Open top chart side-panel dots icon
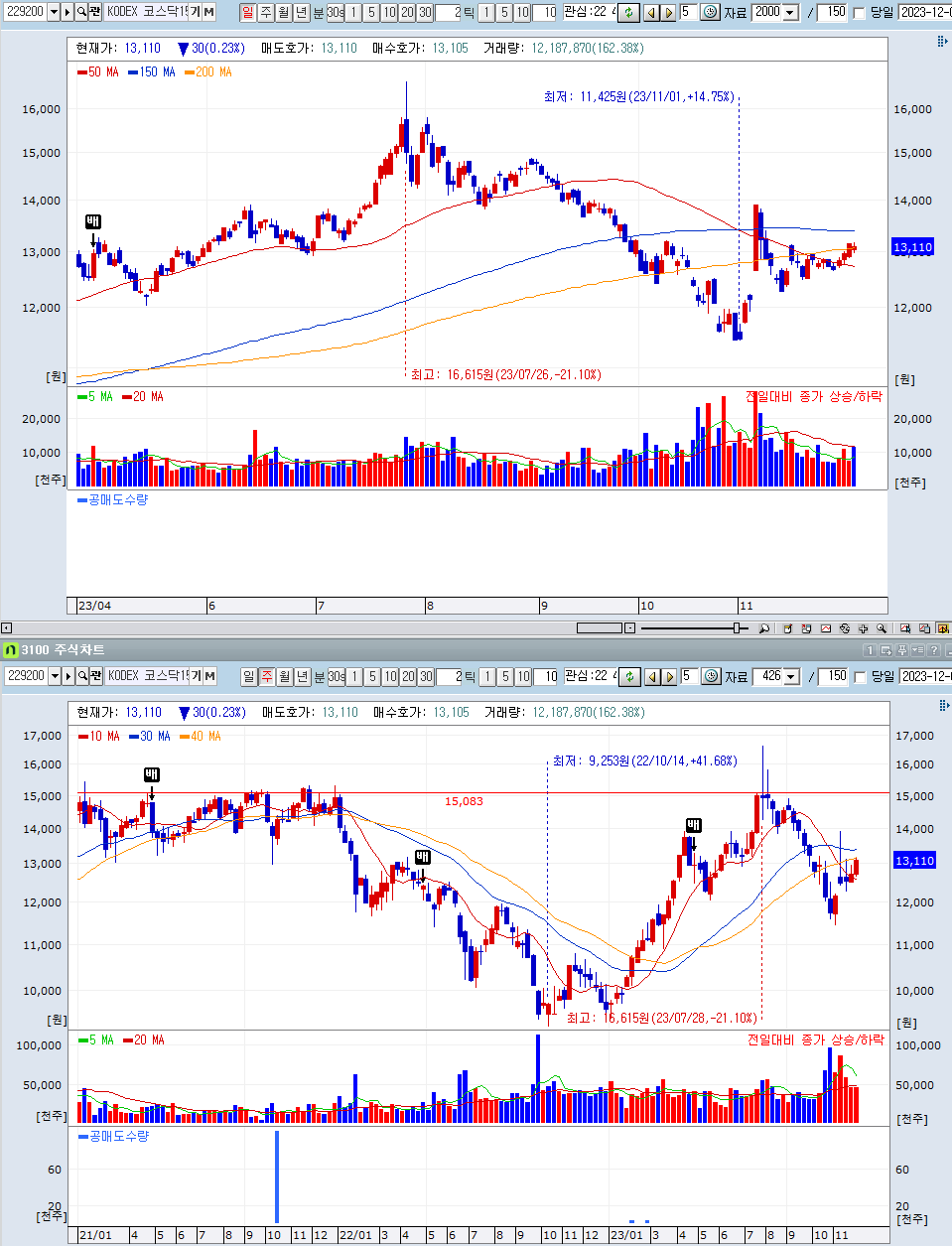Screen dimensions: 952x1246 (942, 42)
